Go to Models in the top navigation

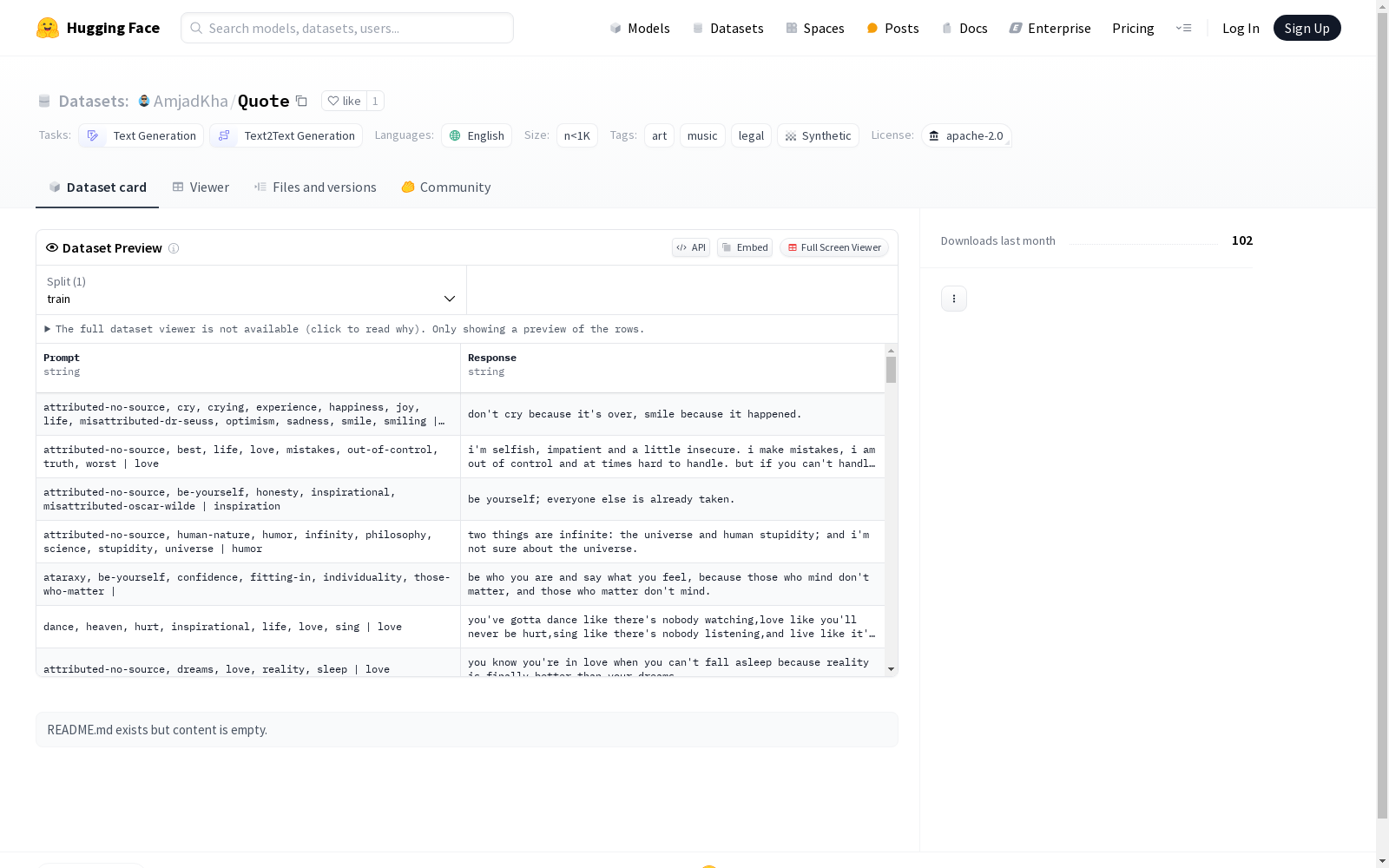pos(640,28)
